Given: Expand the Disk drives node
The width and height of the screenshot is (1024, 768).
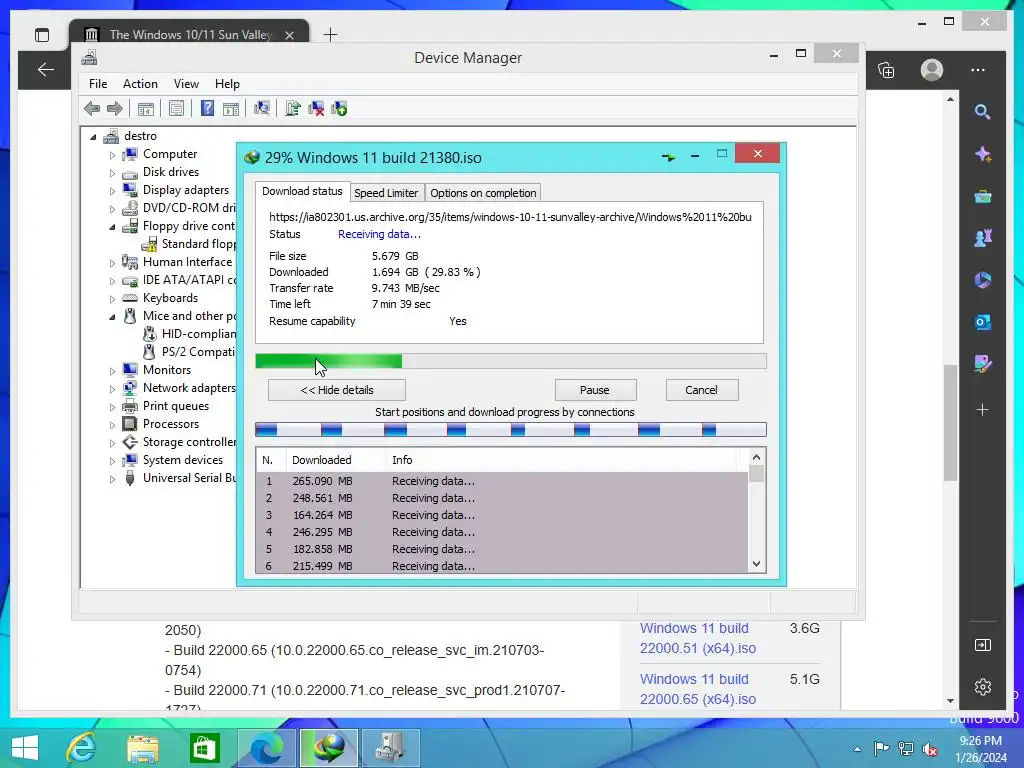Looking at the screenshot, I should pyautogui.click(x=112, y=173).
